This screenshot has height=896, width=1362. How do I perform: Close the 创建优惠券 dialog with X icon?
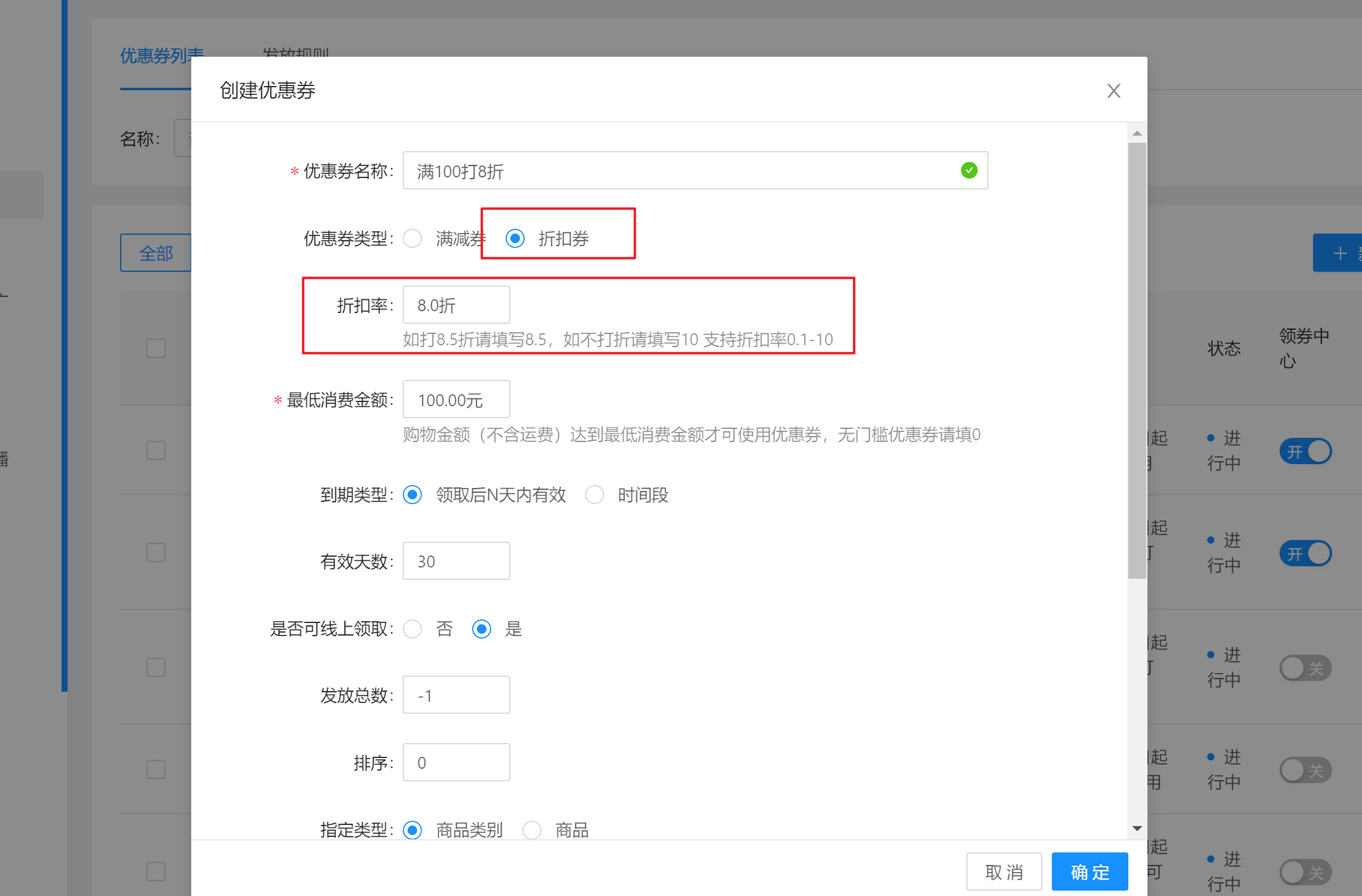[x=1113, y=91]
